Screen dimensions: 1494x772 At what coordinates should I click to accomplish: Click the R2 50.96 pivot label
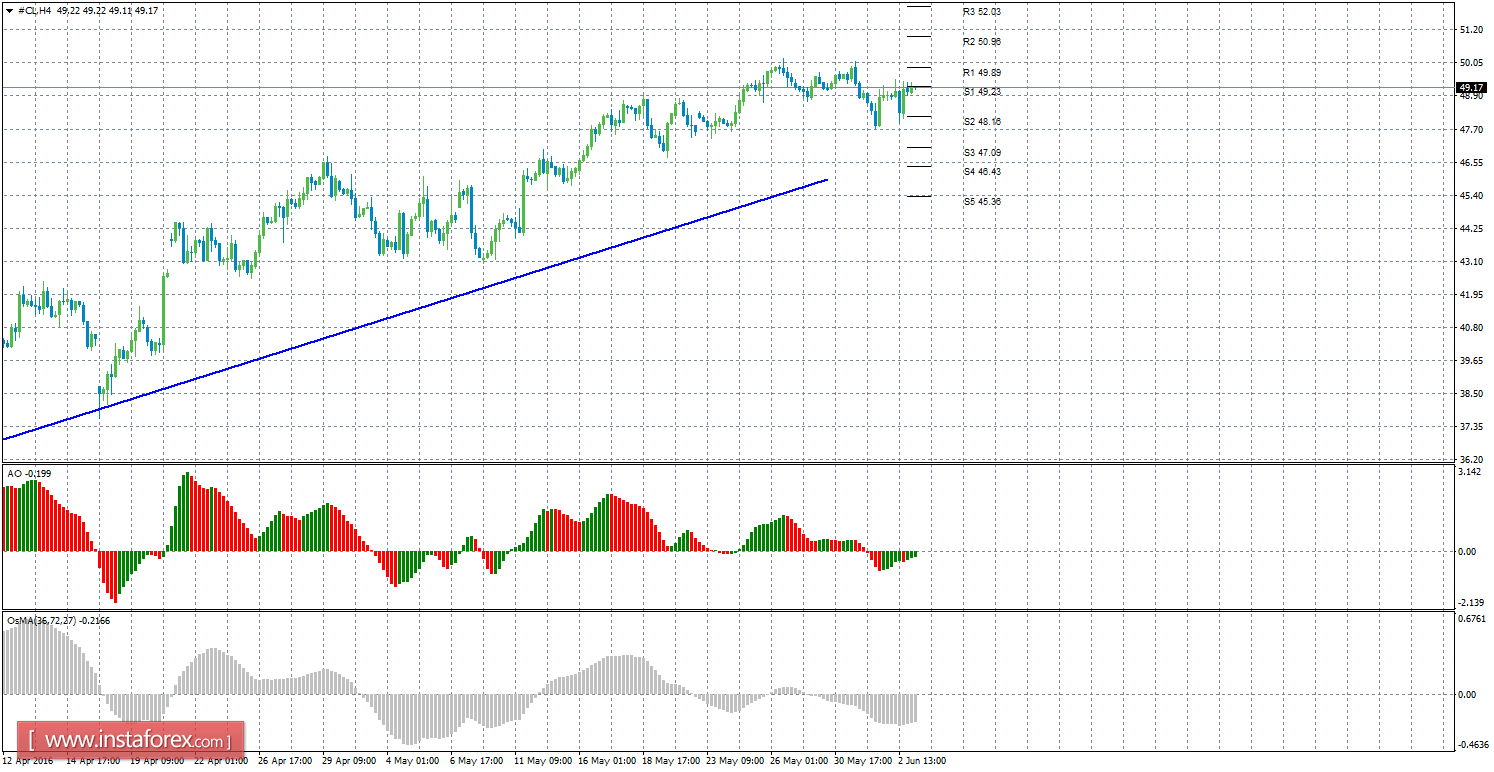(981, 42)
